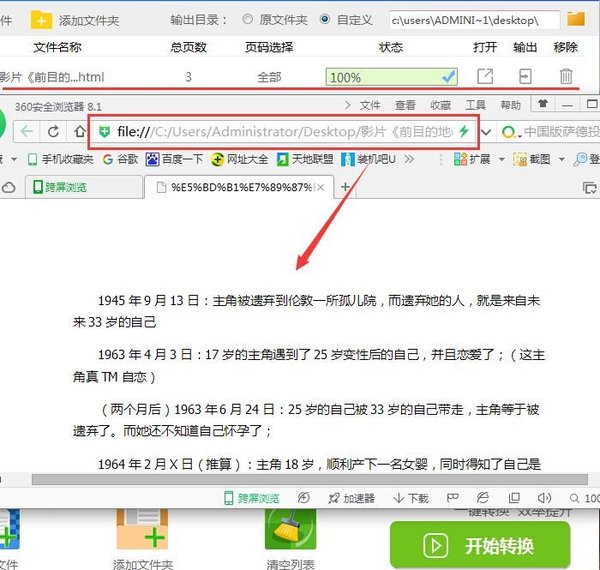
Task: Open 下载 downloads in status bar
Action: [x=411, y=498]
